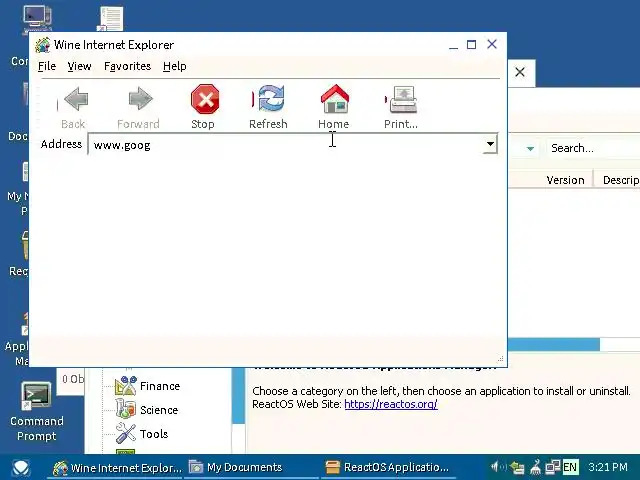
Task: Expand the dropdown arrow beside Search box
Action: (530, 149)
